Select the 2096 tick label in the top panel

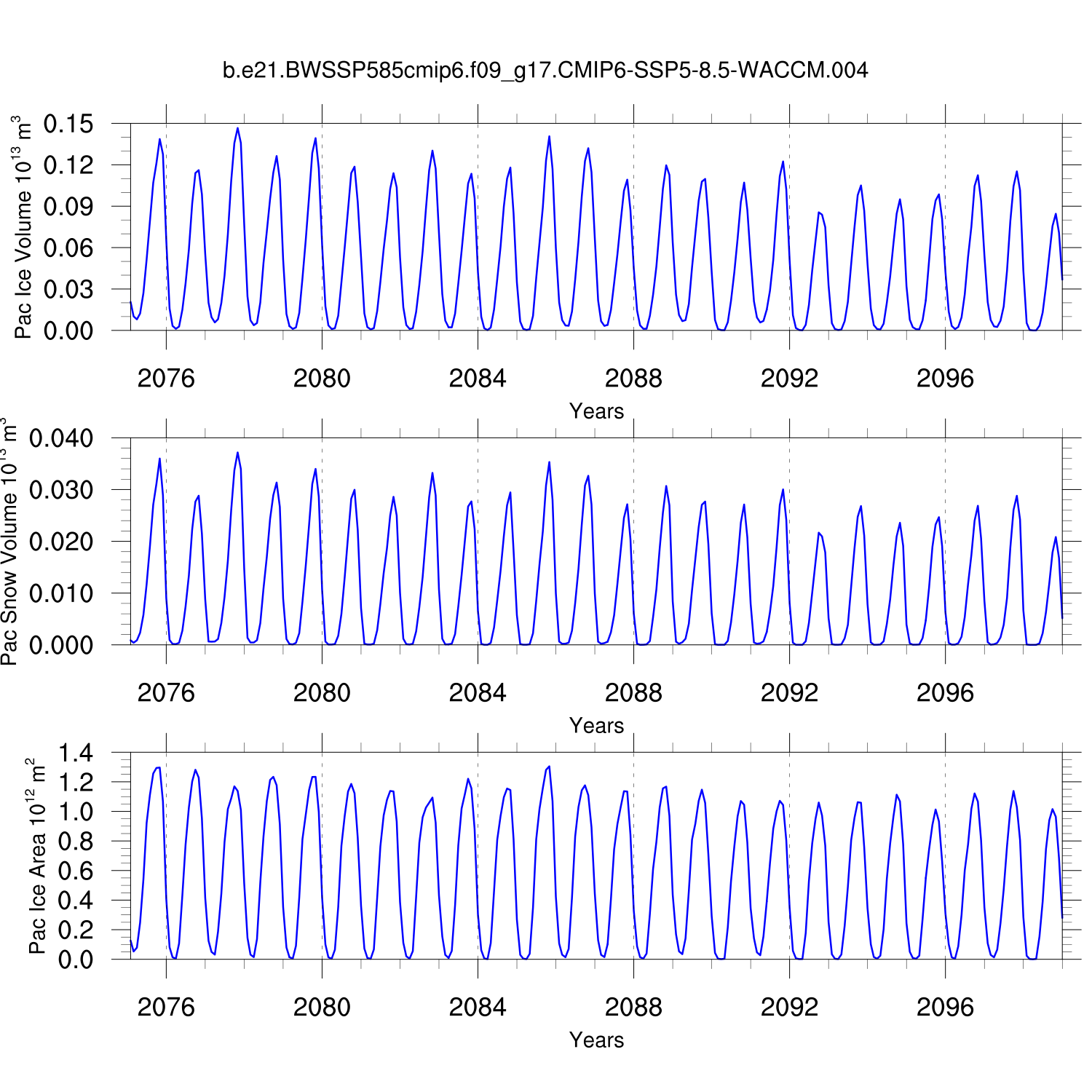[945, 379]
